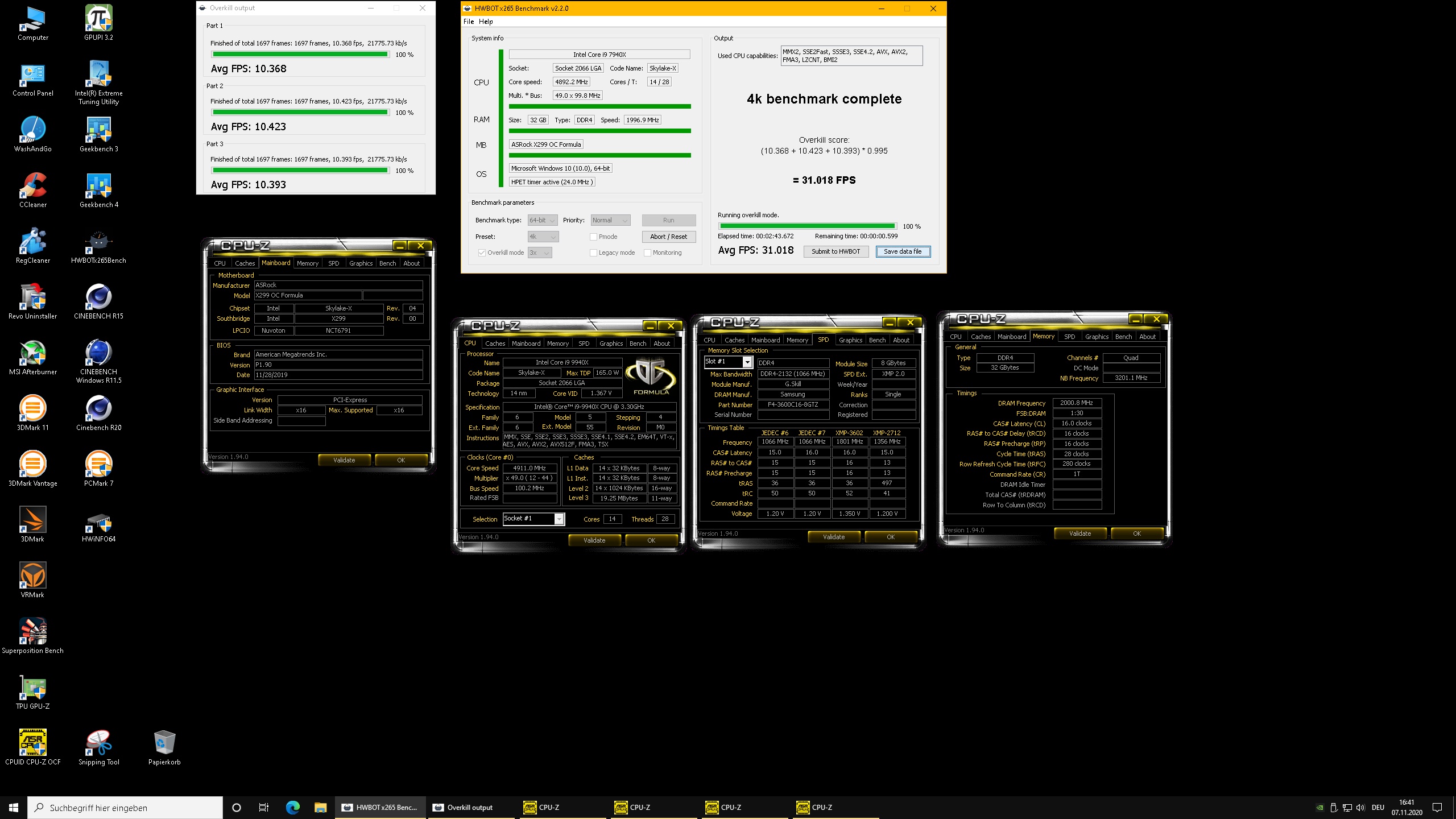Click the greyed Run button
1456x819 pixels.
pyautogui.click(x=668, y=220)
